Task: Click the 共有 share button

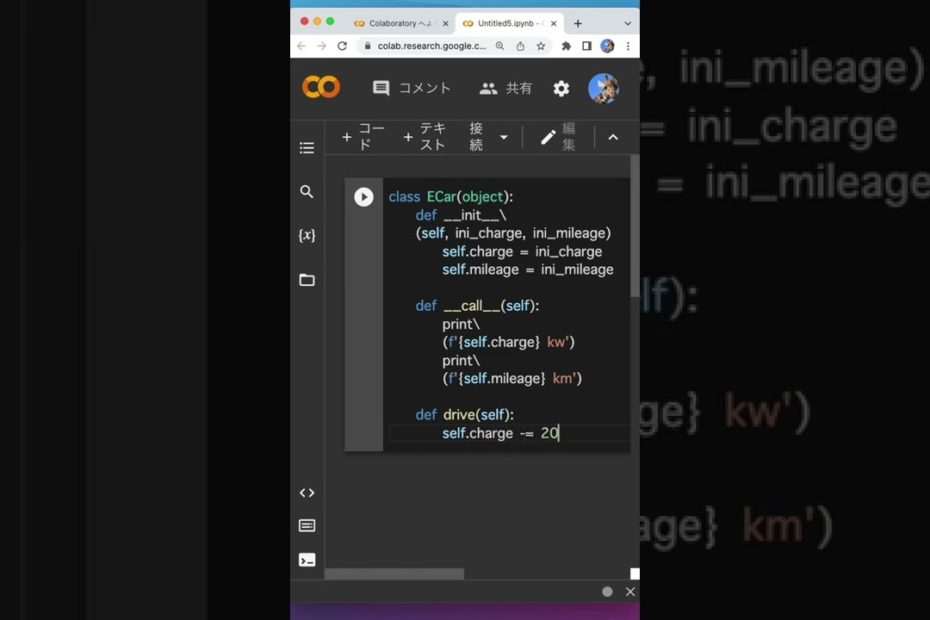Action: (x=506, y=88)
